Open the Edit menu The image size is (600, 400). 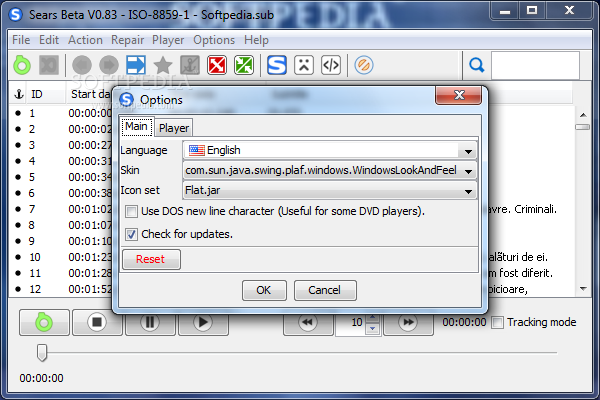click(49, 40)
